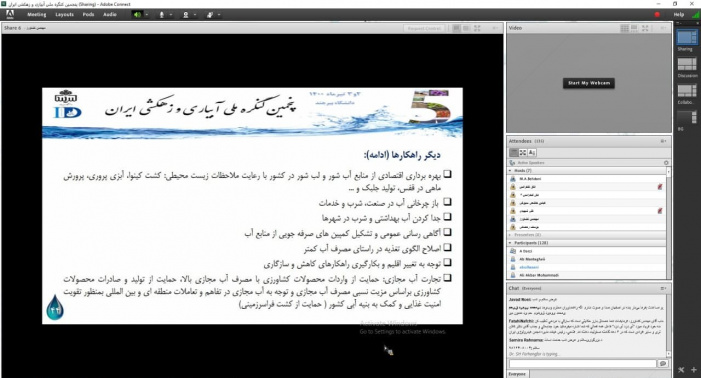Switch Video pod to filmstrip view

pyautogui.click(x=634, y=28)
